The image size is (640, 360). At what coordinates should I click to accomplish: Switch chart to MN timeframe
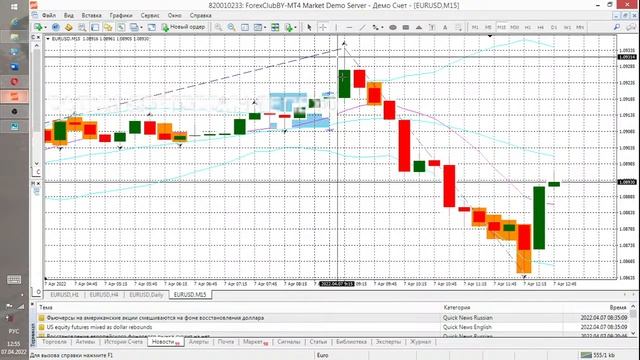(x=580, y=27)
